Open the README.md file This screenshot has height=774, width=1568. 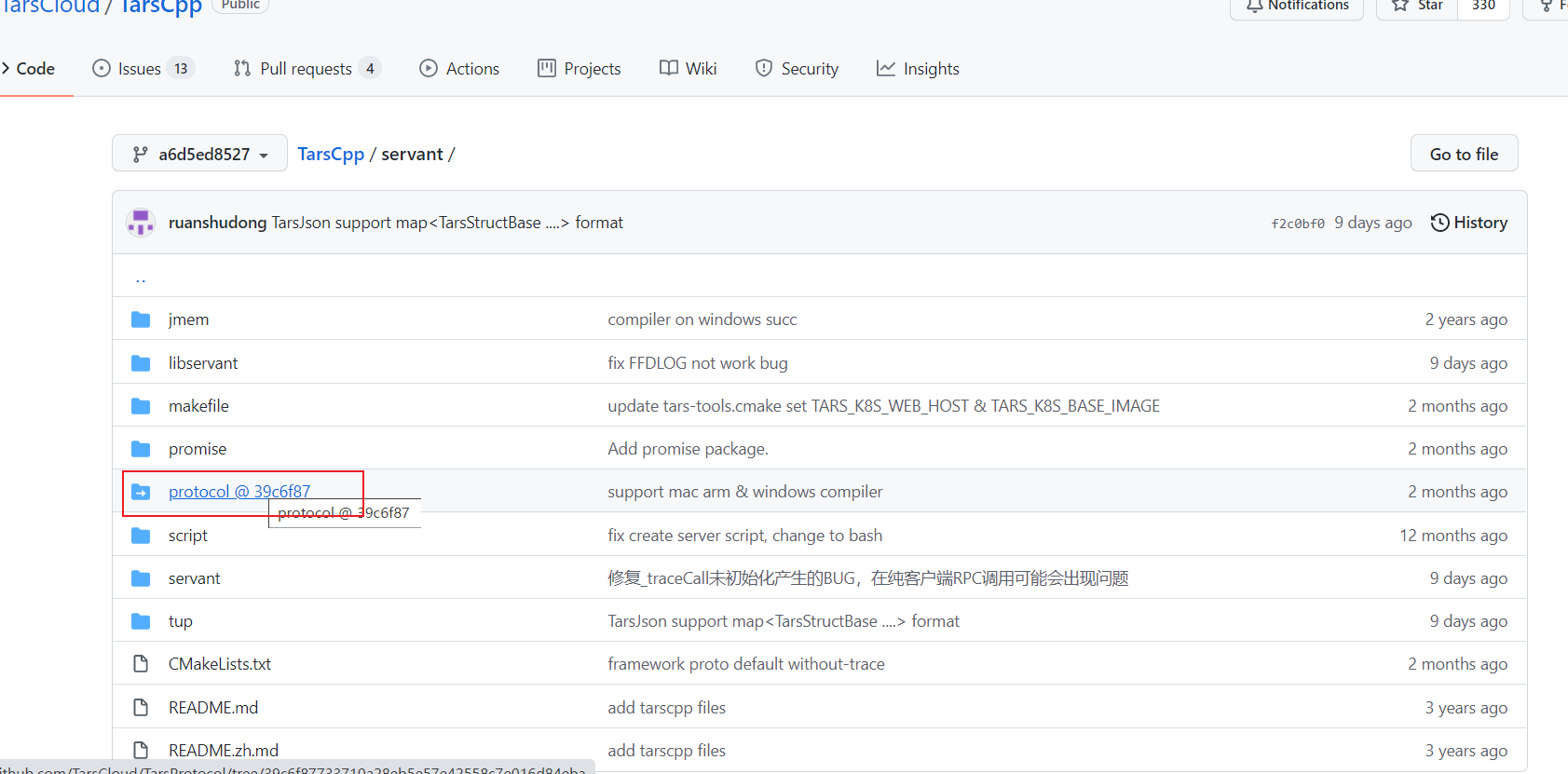pos(213,708)
